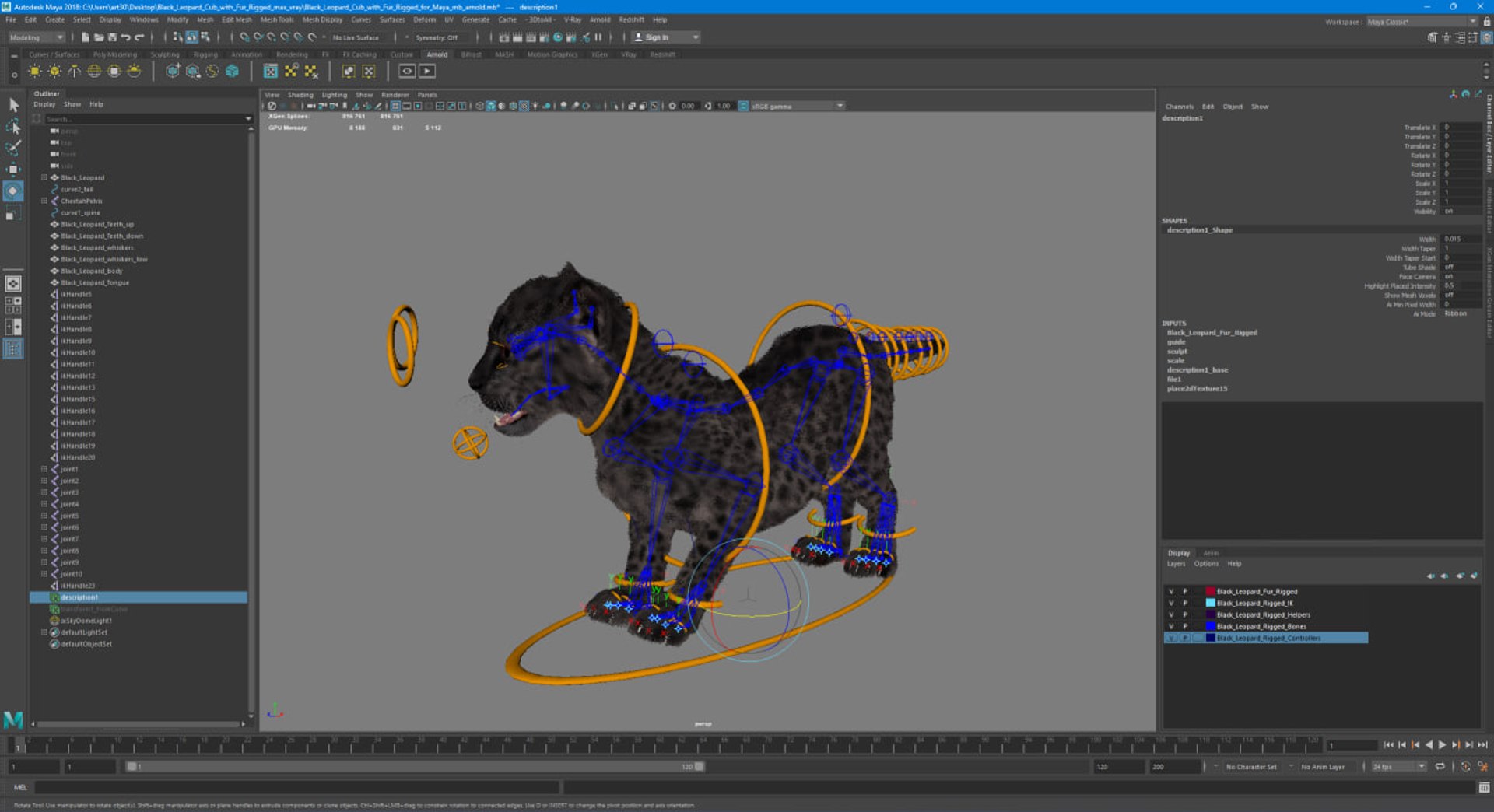Open the 24 fps frame rate dropdown

pyautogui.click(x=1398, y=767)
